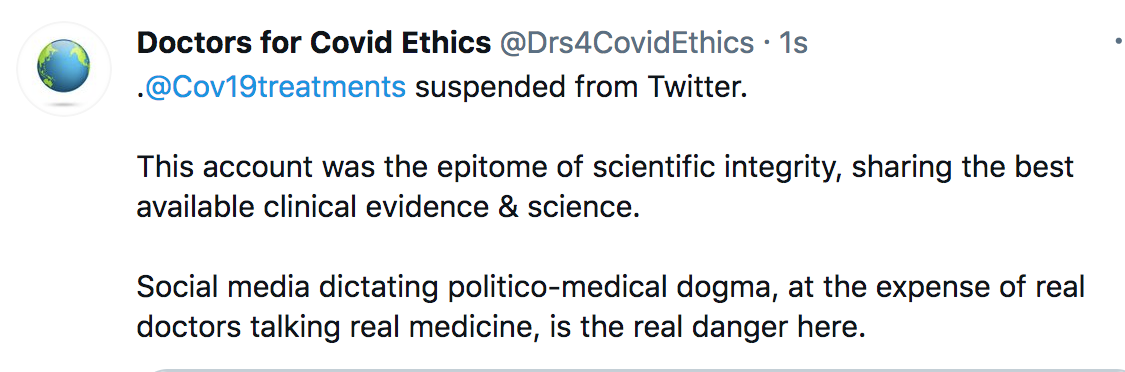Click the word 'Twitter' in first line
The image size is (1125, 372).
(x=695, y=87)
